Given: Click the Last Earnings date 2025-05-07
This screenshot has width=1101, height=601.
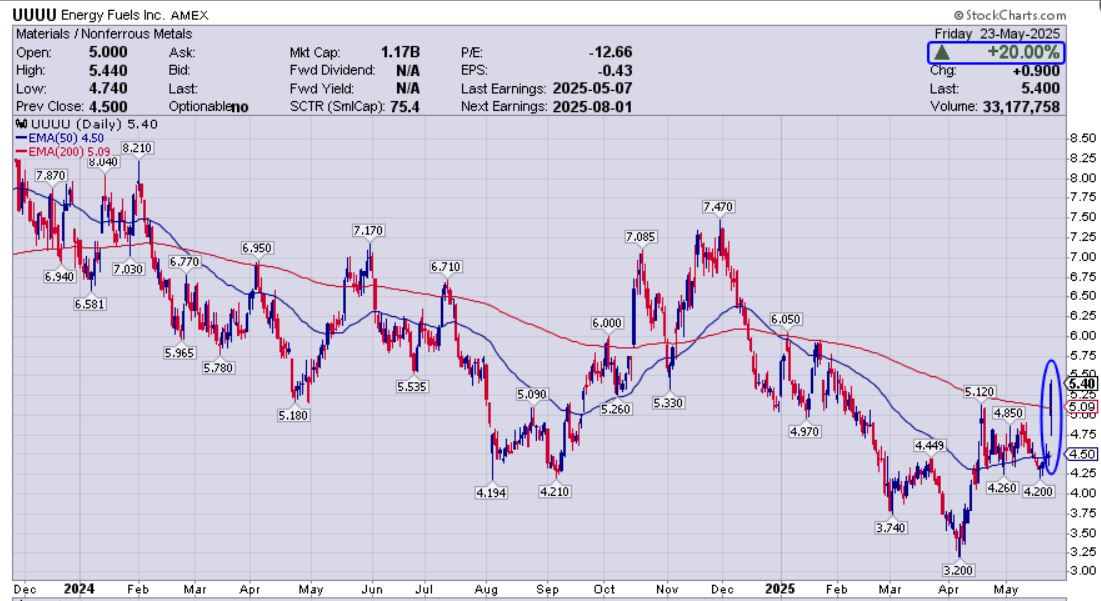Looking at the screenshot, I should (x=593, y=88).
